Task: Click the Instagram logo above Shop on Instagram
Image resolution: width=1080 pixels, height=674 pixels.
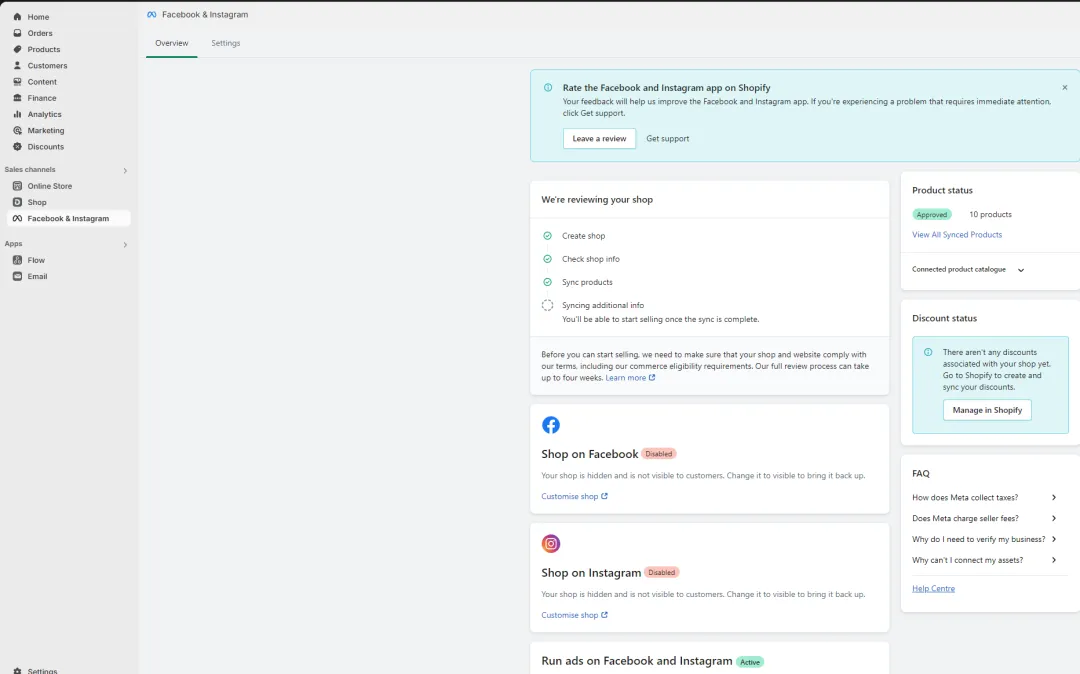Action: click(550, 543)
